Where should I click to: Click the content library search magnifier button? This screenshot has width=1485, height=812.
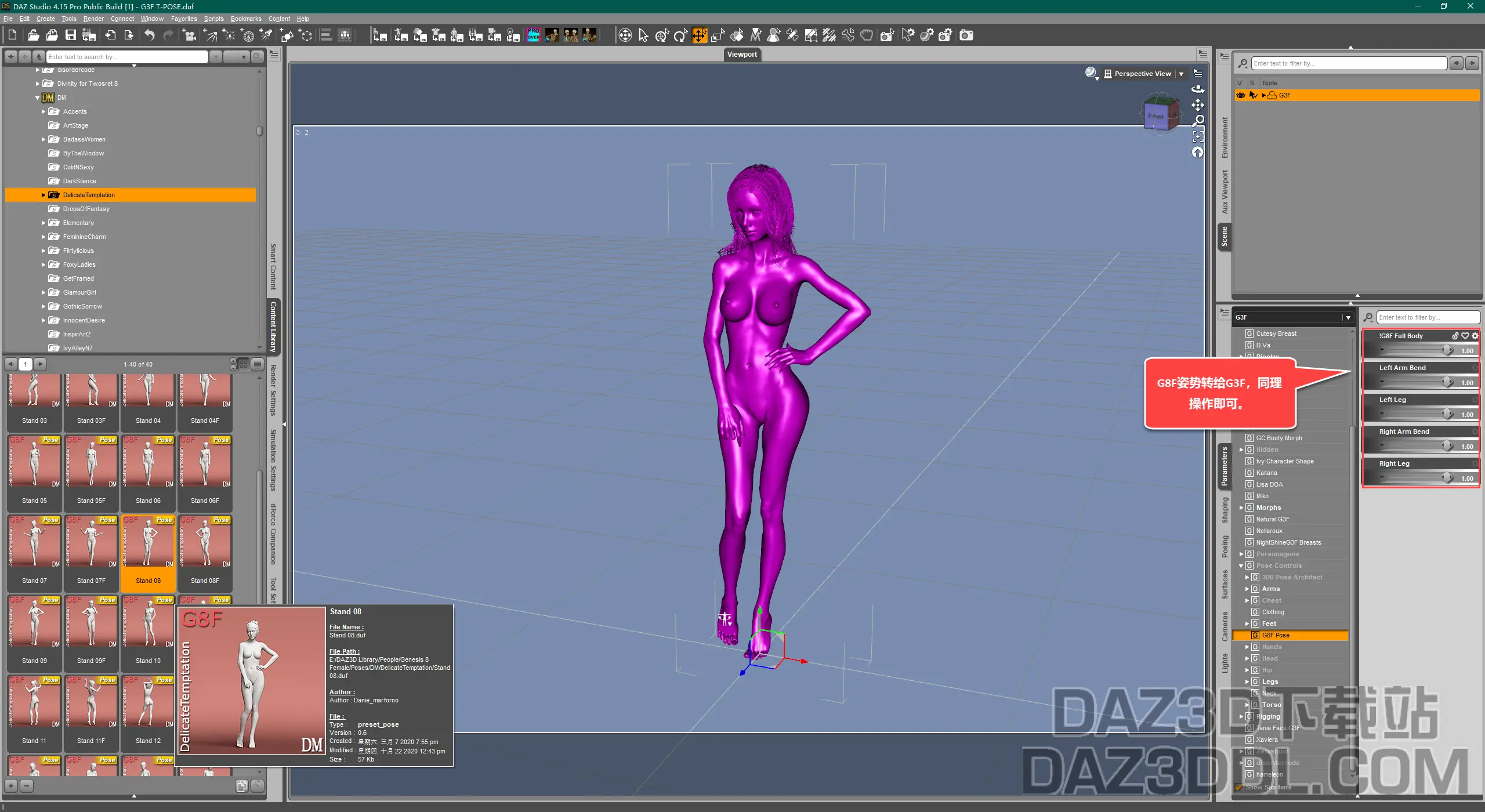(258, 57)
